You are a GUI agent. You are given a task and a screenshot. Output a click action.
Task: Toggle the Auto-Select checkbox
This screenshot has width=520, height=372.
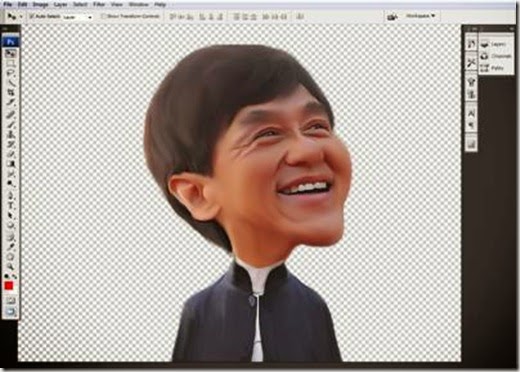(32, 16)
